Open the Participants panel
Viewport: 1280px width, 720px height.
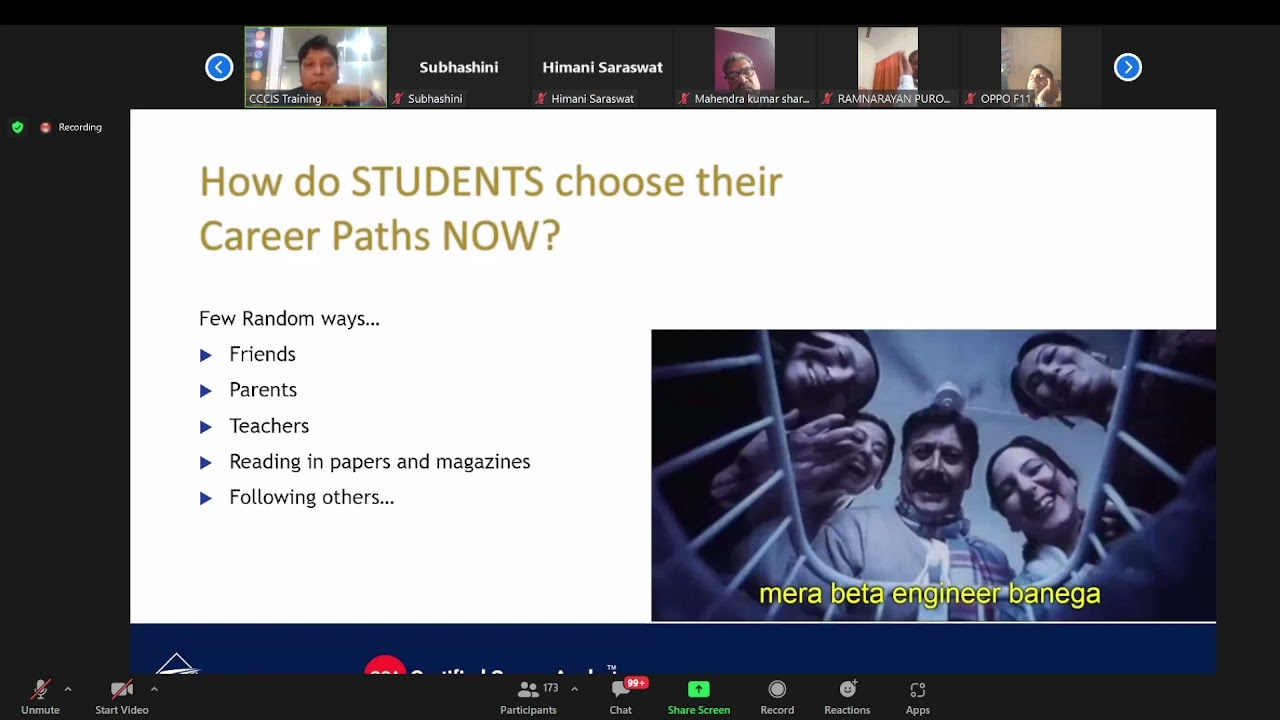528,697
